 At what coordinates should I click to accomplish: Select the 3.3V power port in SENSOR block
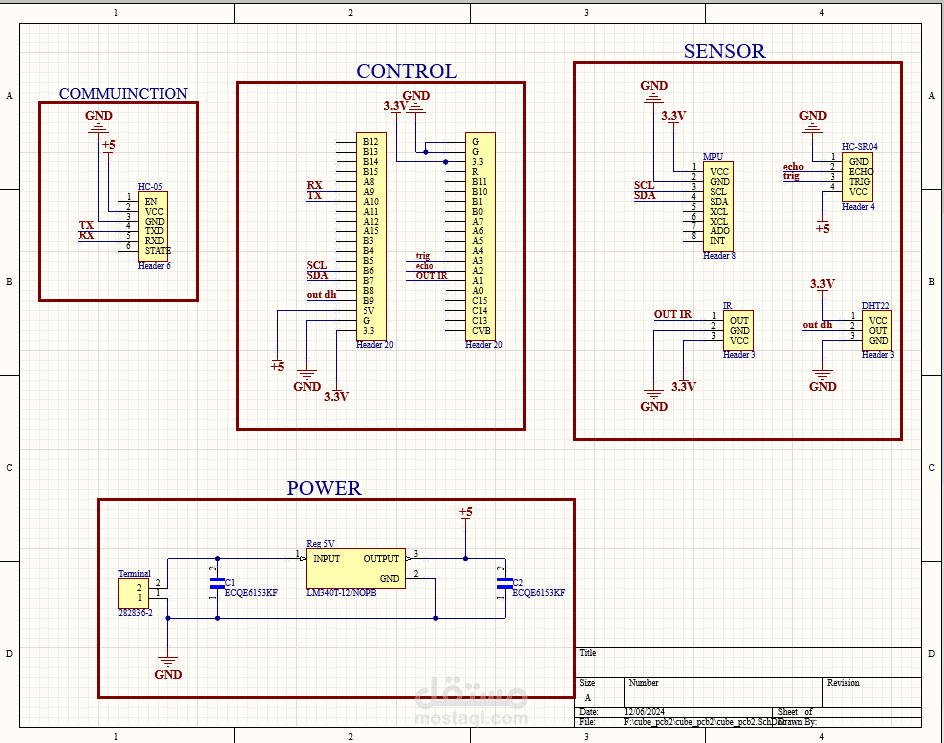click(674, 115)
